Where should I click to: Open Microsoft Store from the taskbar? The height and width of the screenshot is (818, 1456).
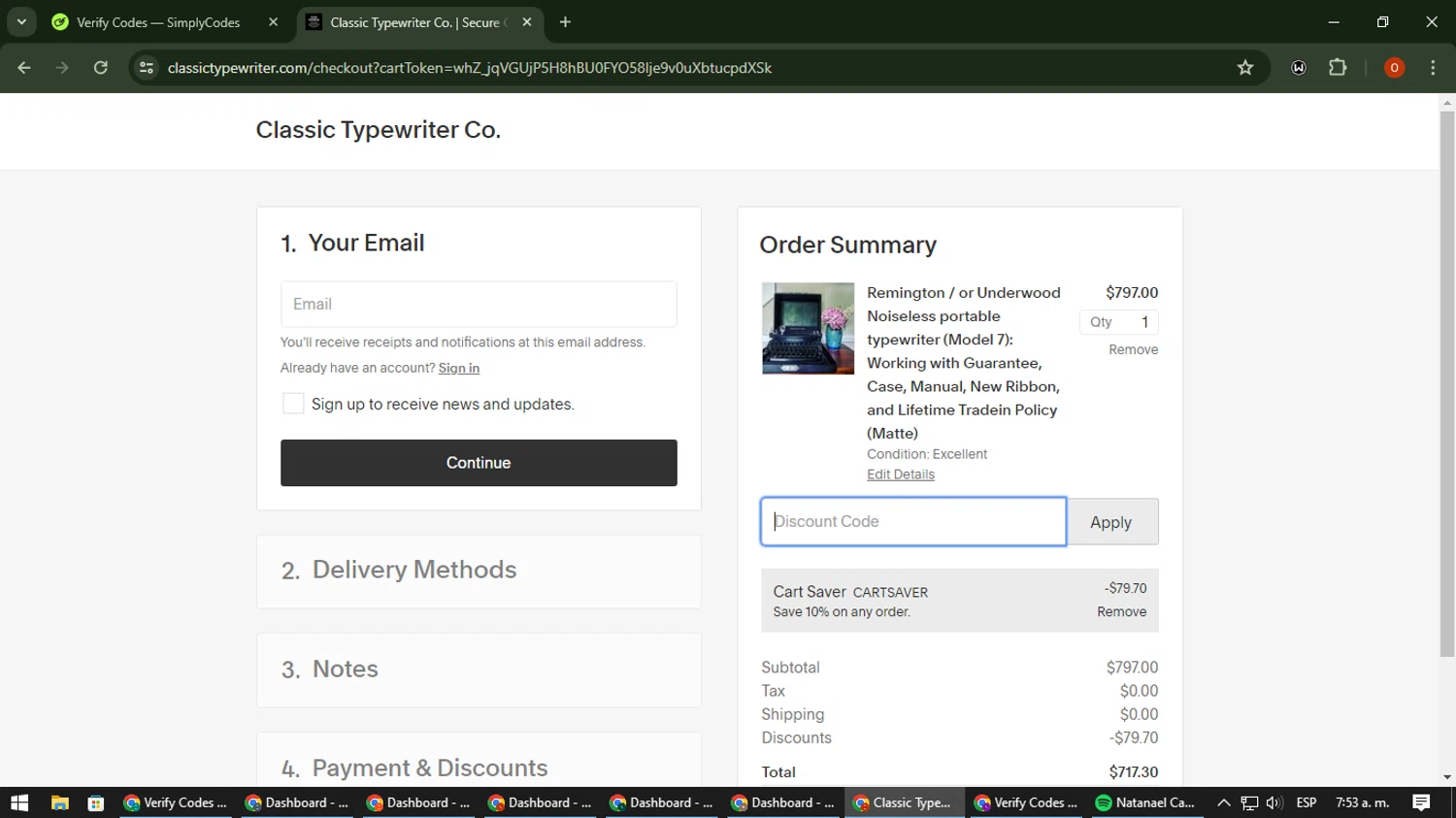pos(96,802)
